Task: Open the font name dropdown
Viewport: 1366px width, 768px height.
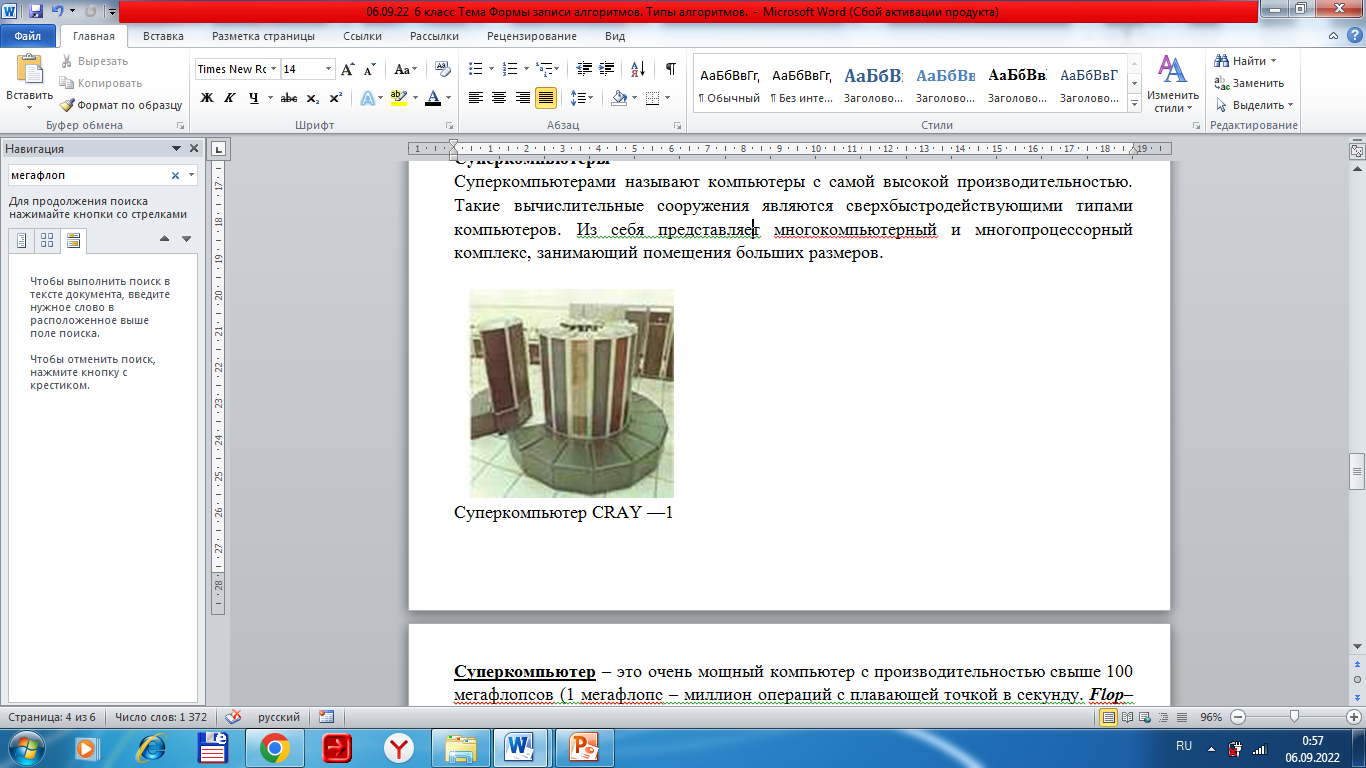Action: click(273, 69)
